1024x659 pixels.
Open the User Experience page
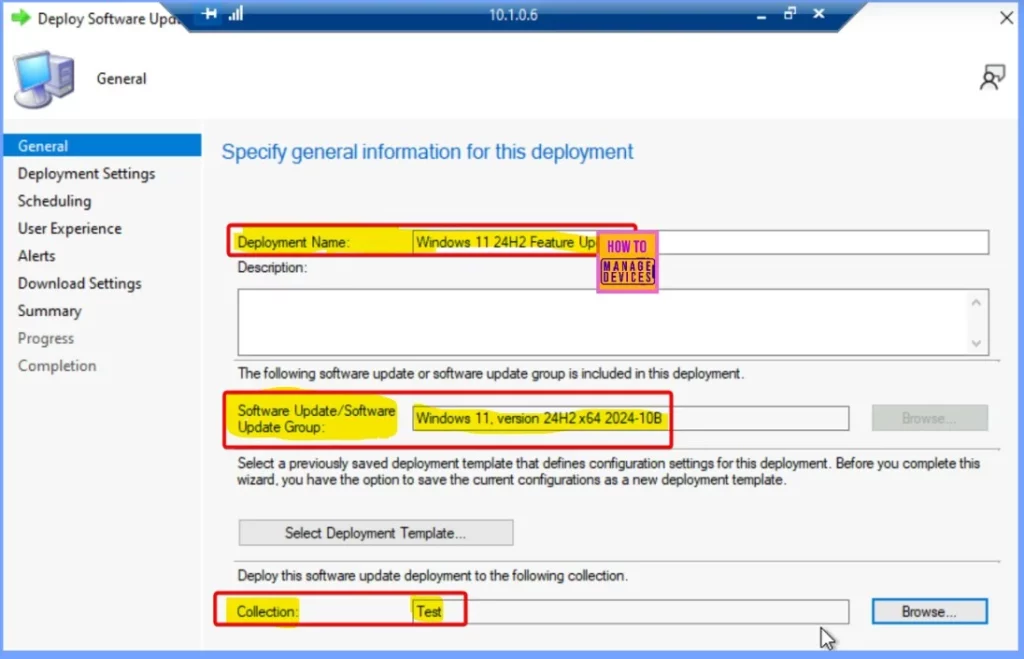(x=69, y=229)
